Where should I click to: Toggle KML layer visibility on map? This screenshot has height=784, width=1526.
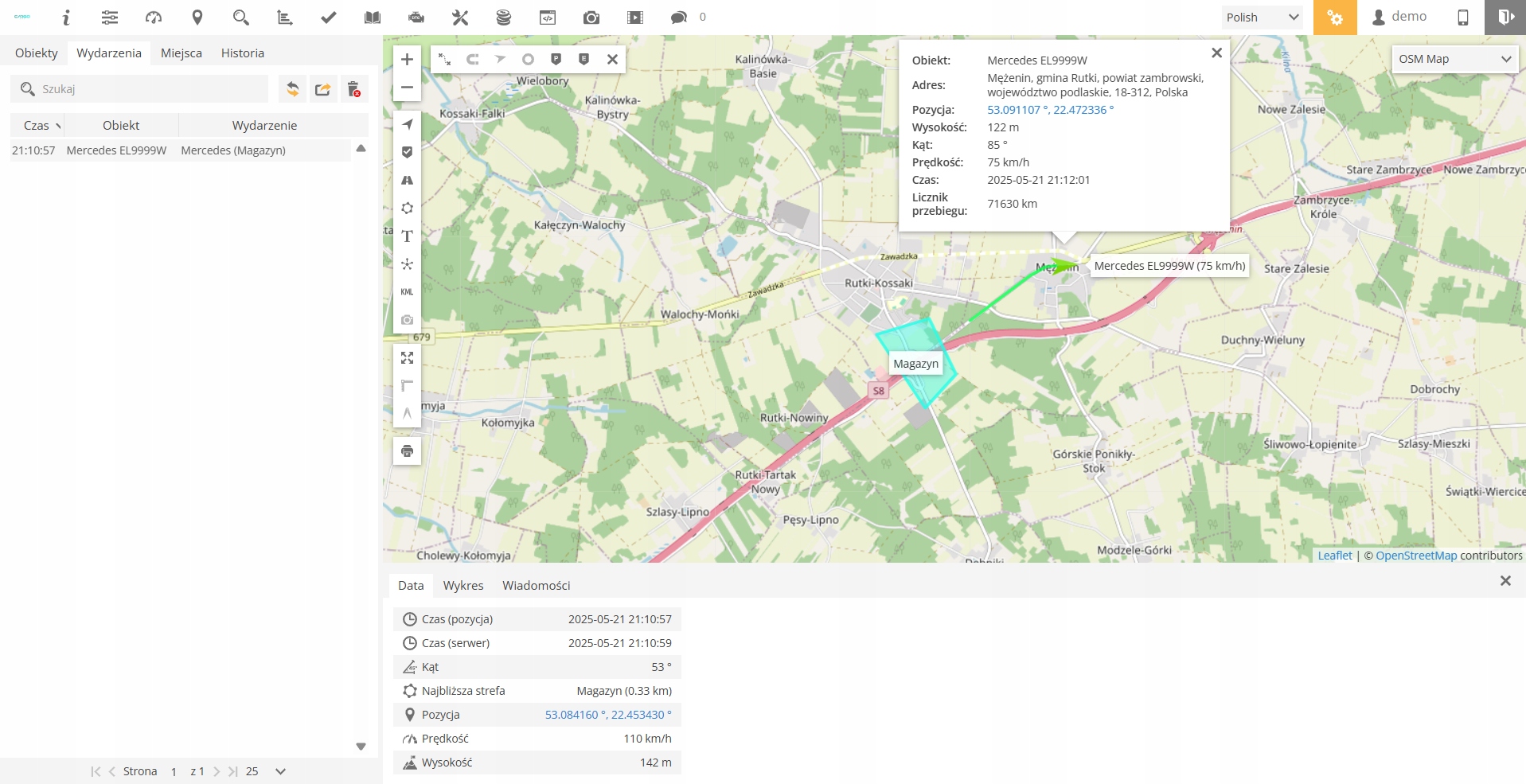(407, 292)
